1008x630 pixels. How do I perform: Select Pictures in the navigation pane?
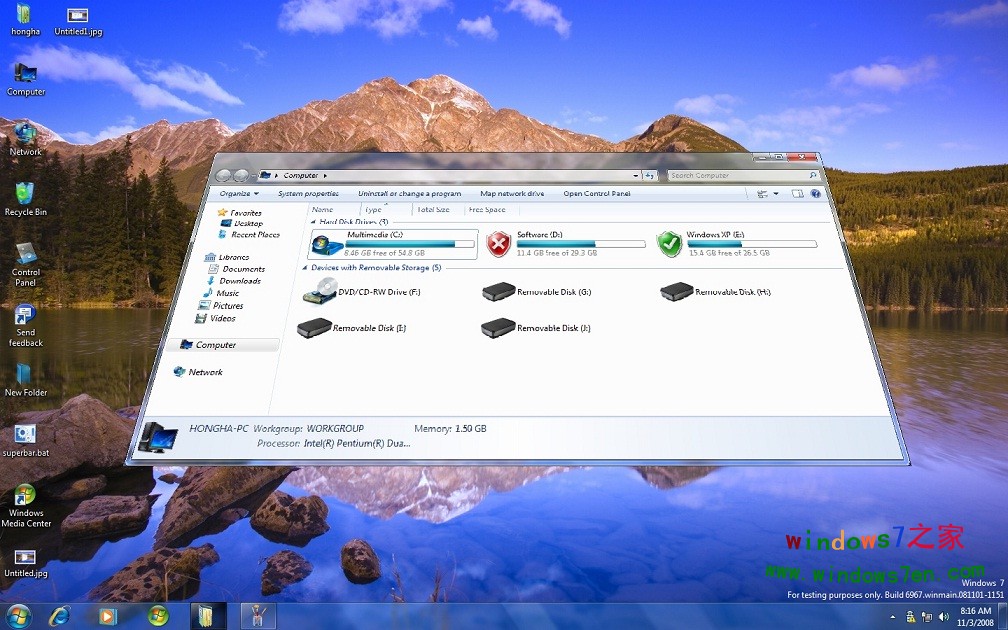[x=243, y=305]
